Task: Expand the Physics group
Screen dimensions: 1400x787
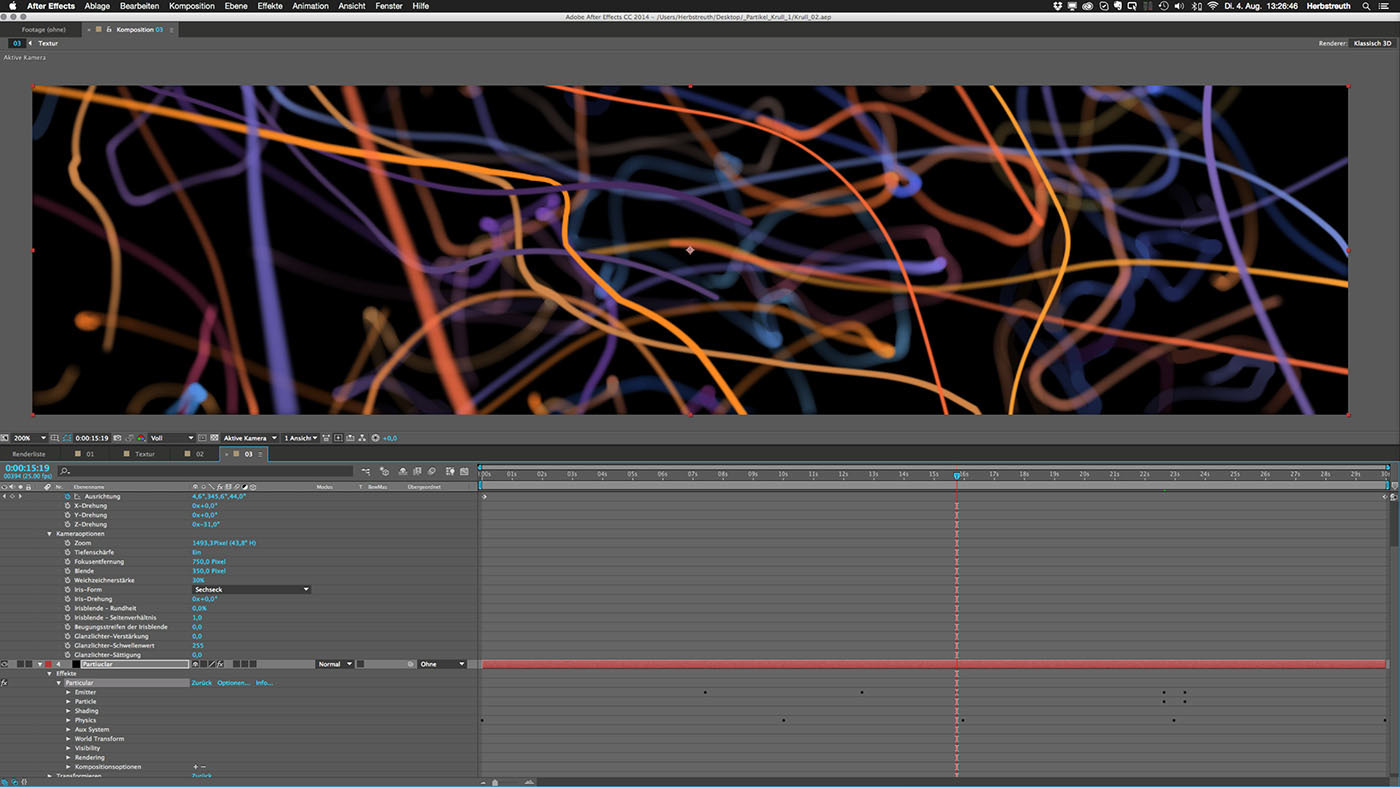Action: tap(68, 720)
